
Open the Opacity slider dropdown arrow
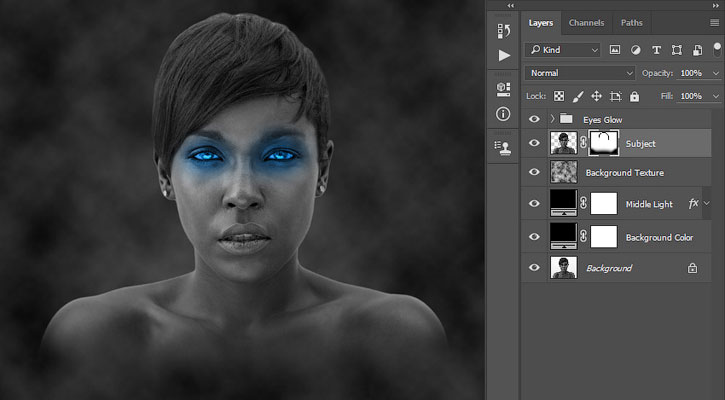tap(716, 73)
